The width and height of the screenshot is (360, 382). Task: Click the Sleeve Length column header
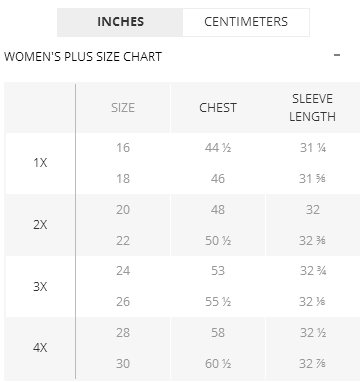pos(312,108)
